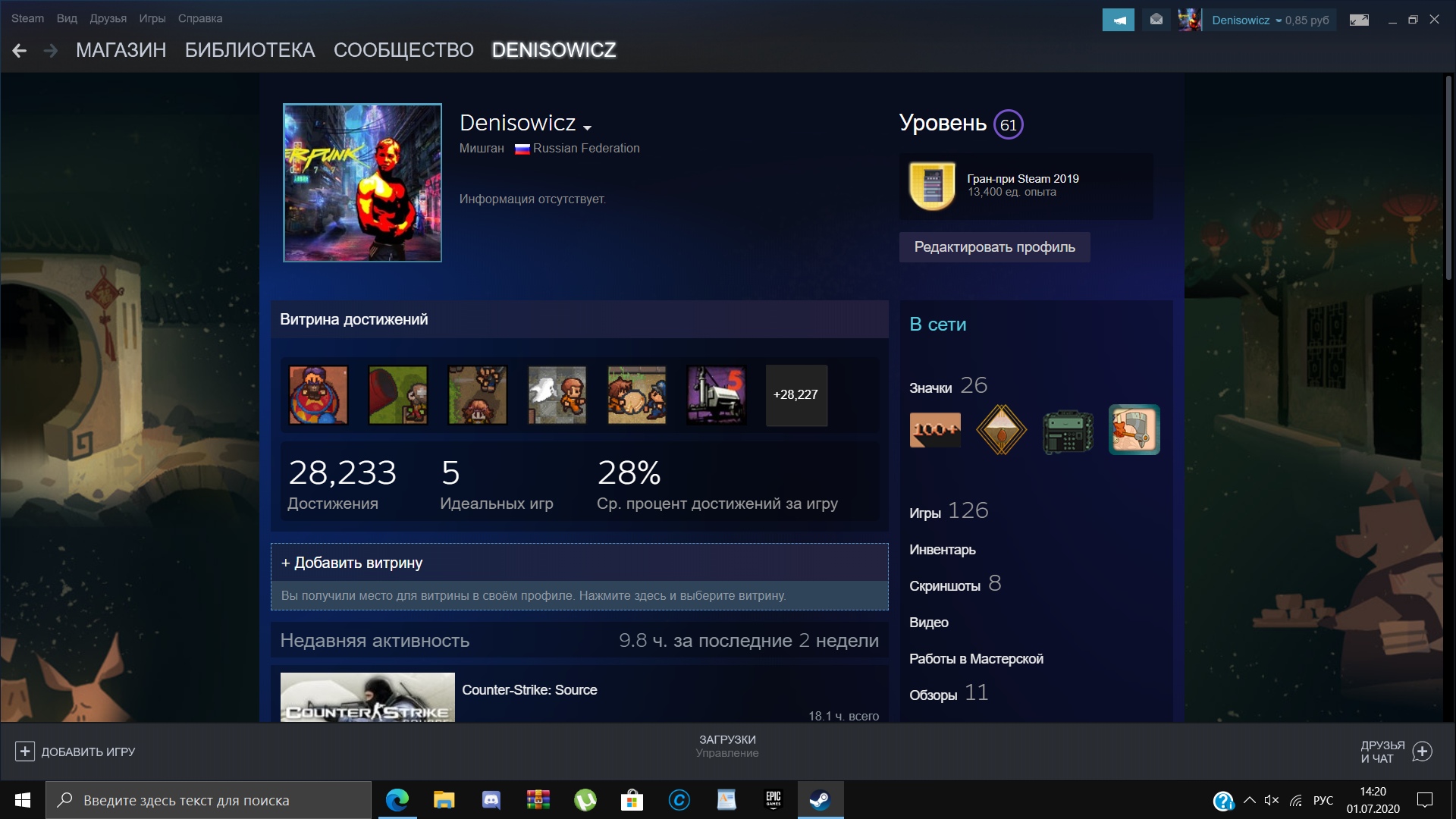
Task: Show +28,227 more achievements
Action: tap(796, 395)
